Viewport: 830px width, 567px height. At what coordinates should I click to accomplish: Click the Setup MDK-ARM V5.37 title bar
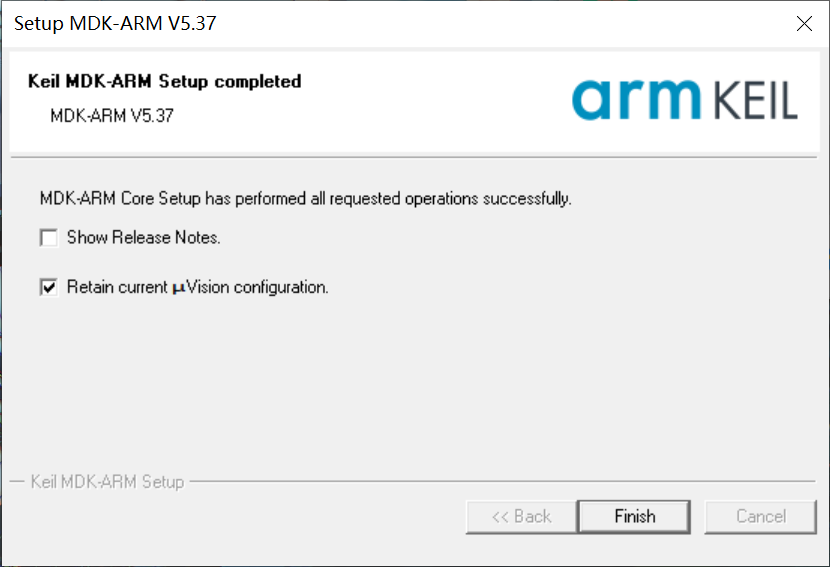(x=400, y=24)
